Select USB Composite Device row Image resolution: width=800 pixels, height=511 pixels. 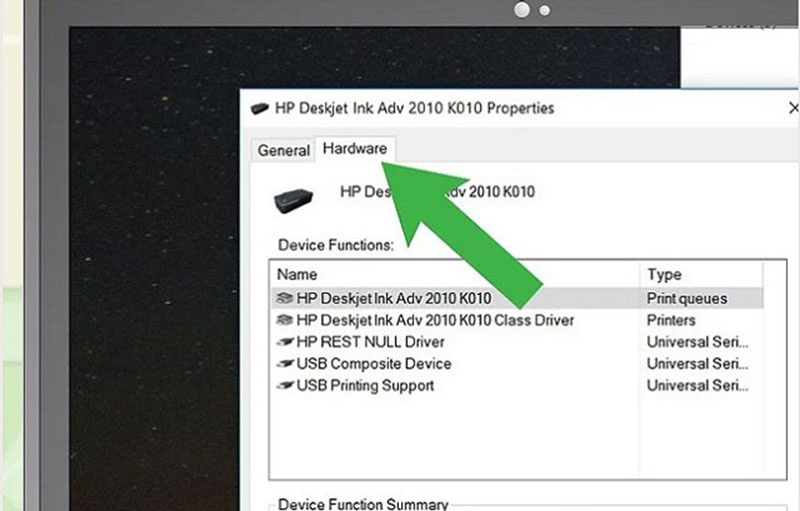click(x=517, y=364)
